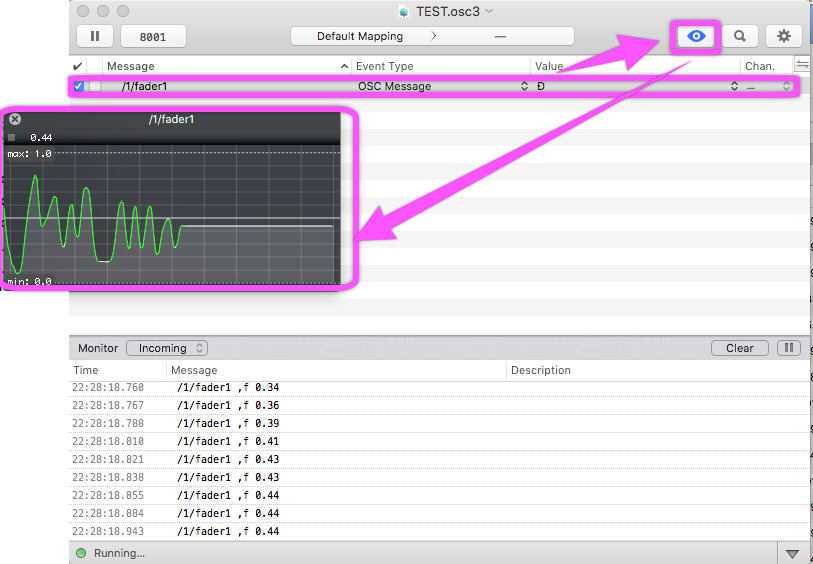Pause OSC routing with toolbar pause button

pos(95,36)
